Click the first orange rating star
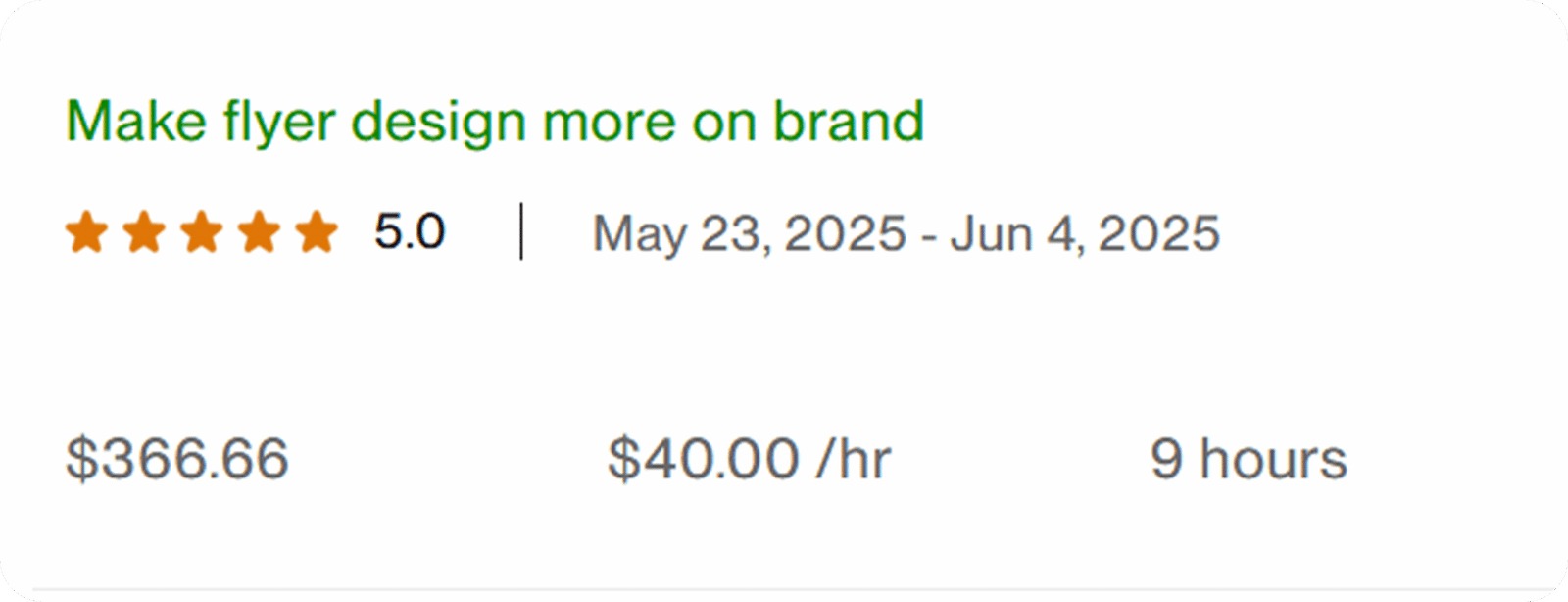The image size is (1568, 602). (86, 233)
